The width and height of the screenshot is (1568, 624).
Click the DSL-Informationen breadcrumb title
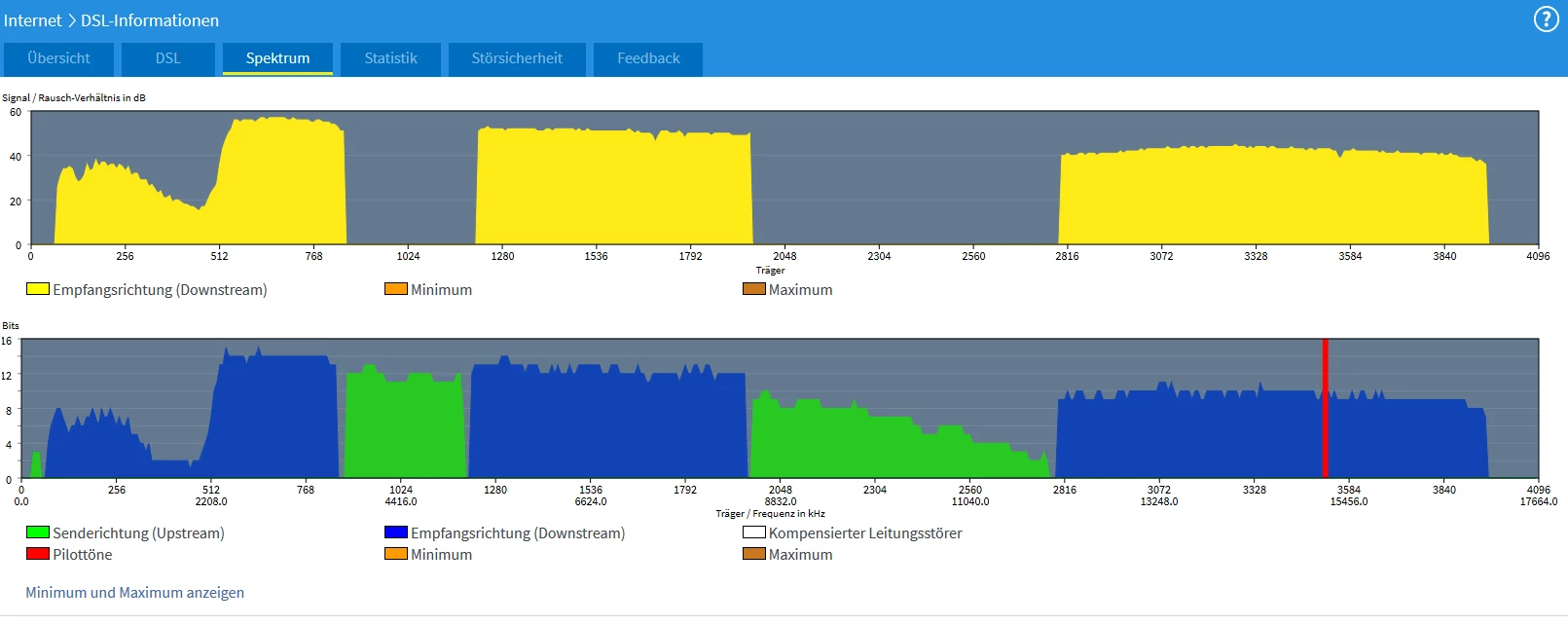click(x=150, y=20)
